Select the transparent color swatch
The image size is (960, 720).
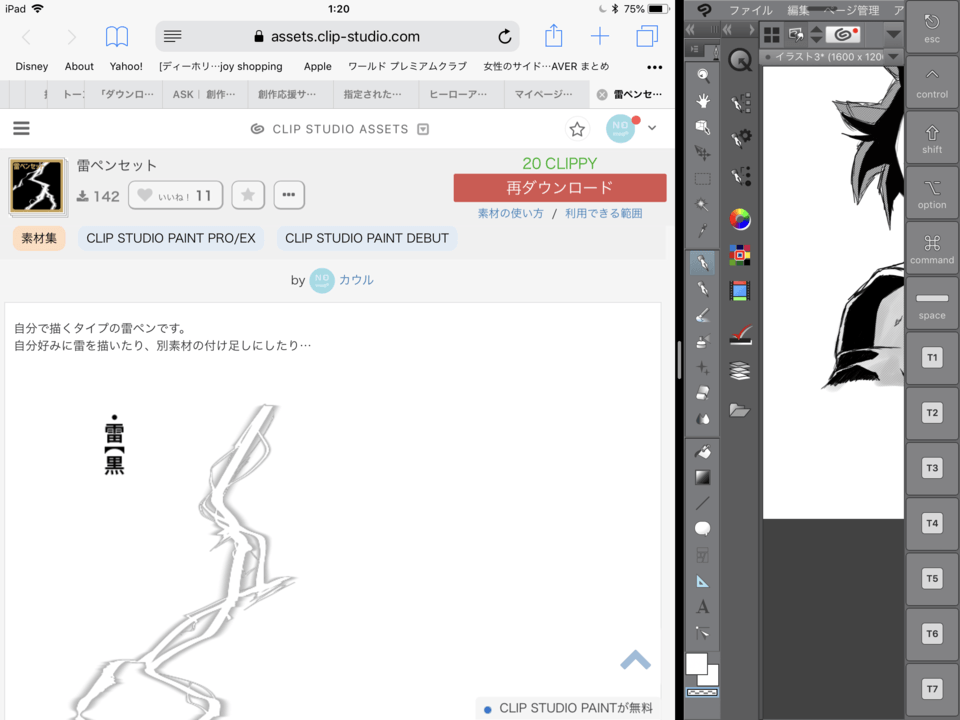click(x=702, y=692)
